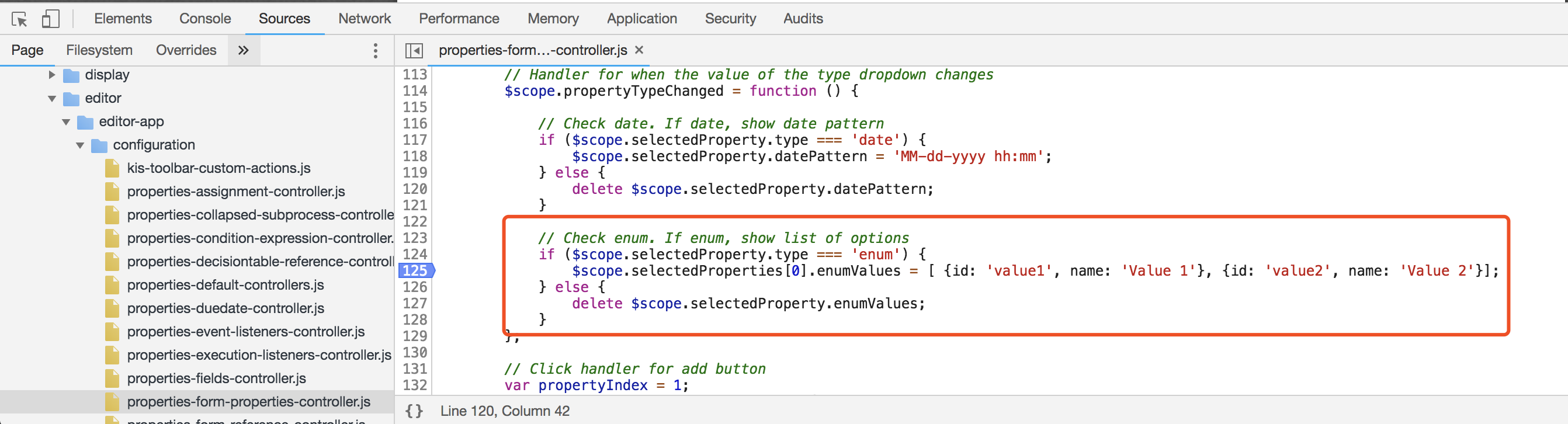Open properties-condition-expression-controller file
Image resolution: width=1568 pixels, height=424 pixels.
point(261,238)
